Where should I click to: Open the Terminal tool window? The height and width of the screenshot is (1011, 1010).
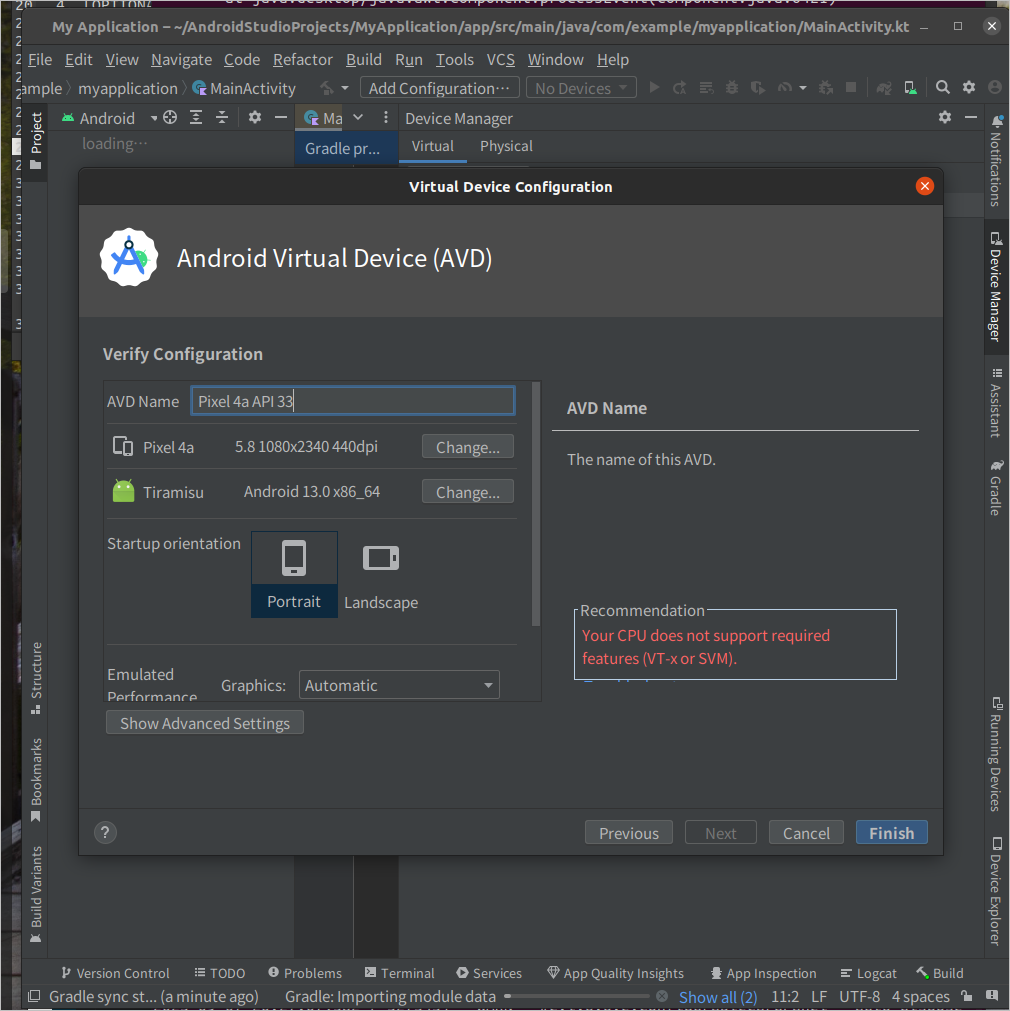(x=399, y=973)
